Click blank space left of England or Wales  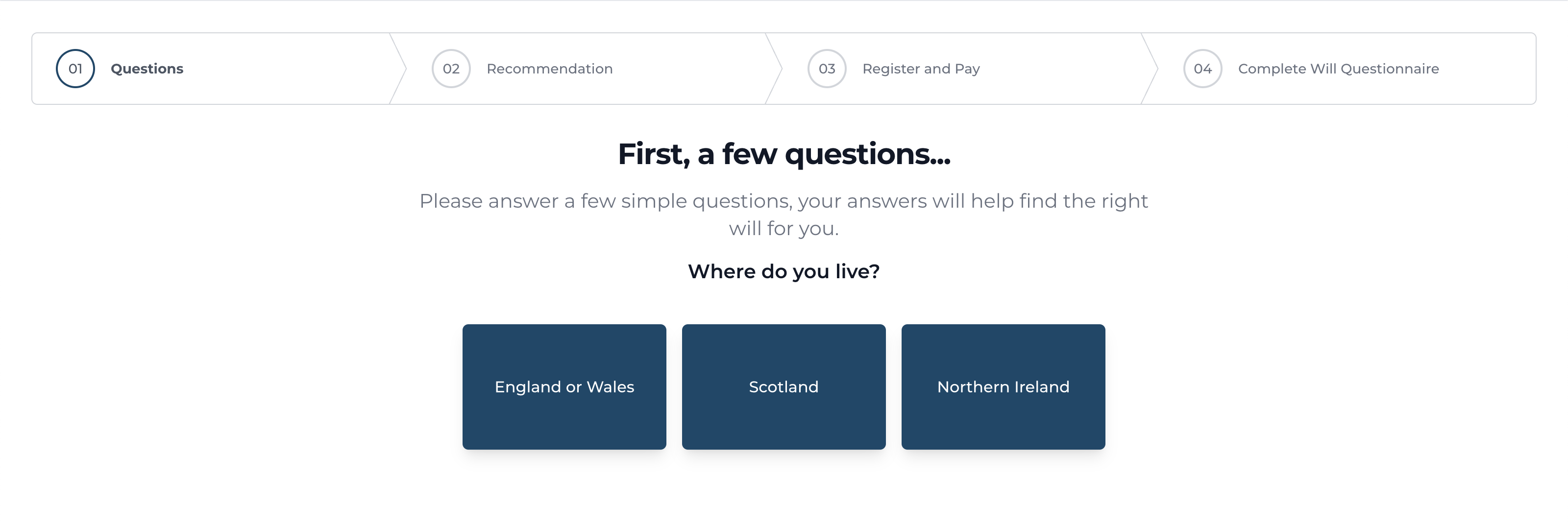(x=244, y=387)
